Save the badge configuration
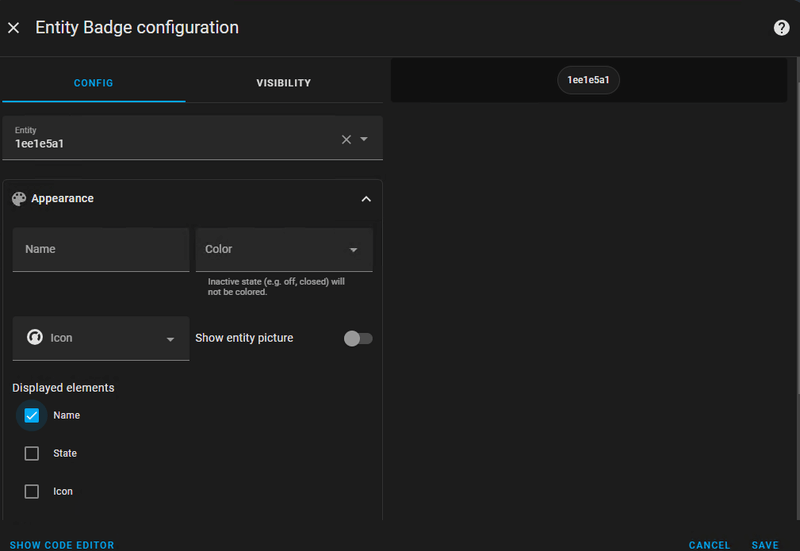The image size is (800, 551). (765, 545)
